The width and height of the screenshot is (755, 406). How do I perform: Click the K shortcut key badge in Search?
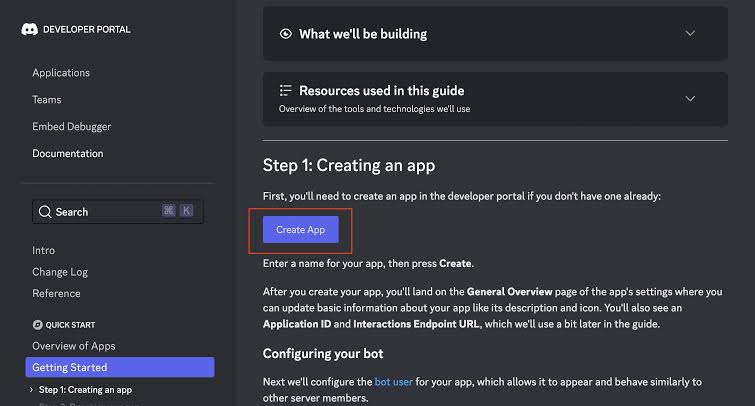pos(186,210)
